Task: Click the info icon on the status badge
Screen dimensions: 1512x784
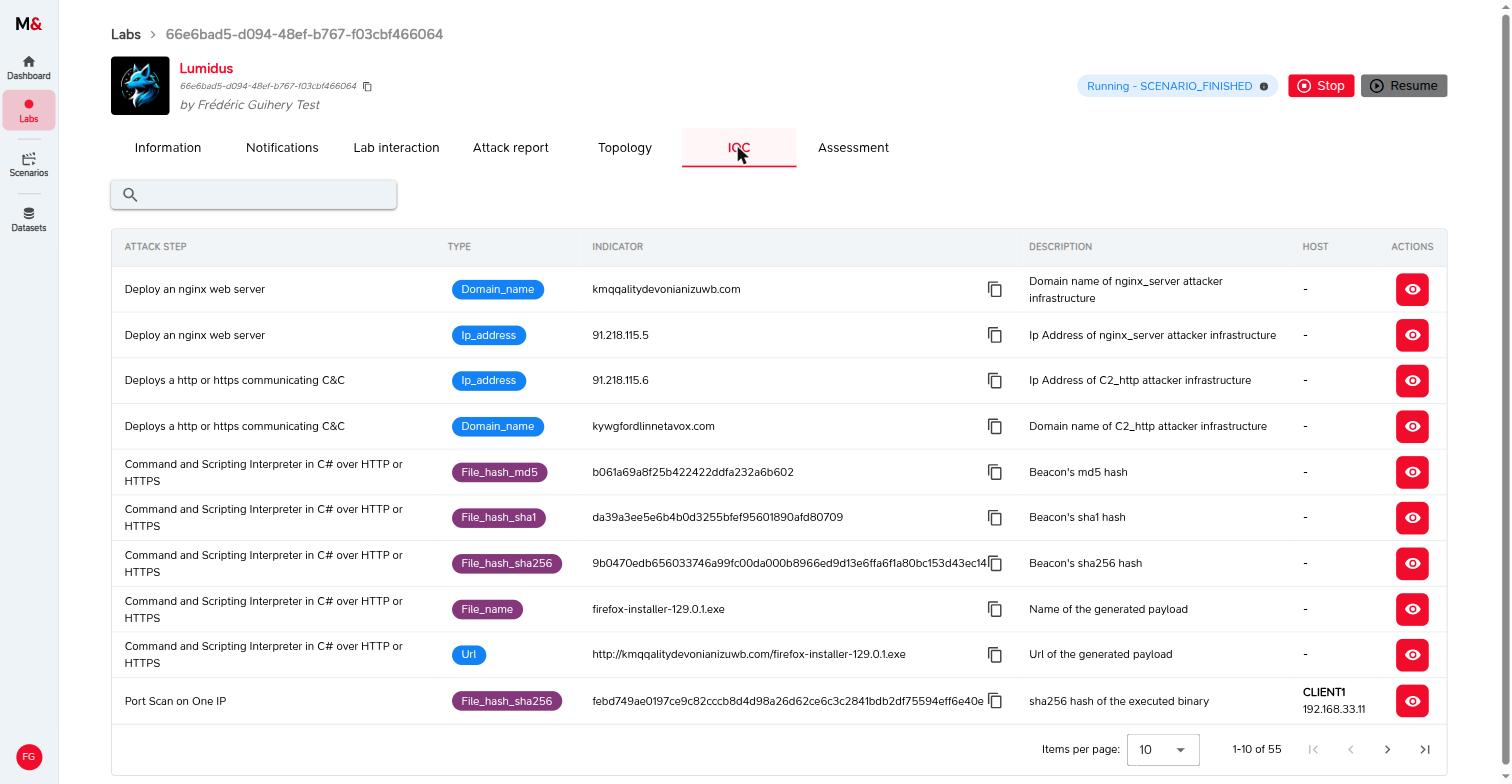Action: [x=1264, y=86]
